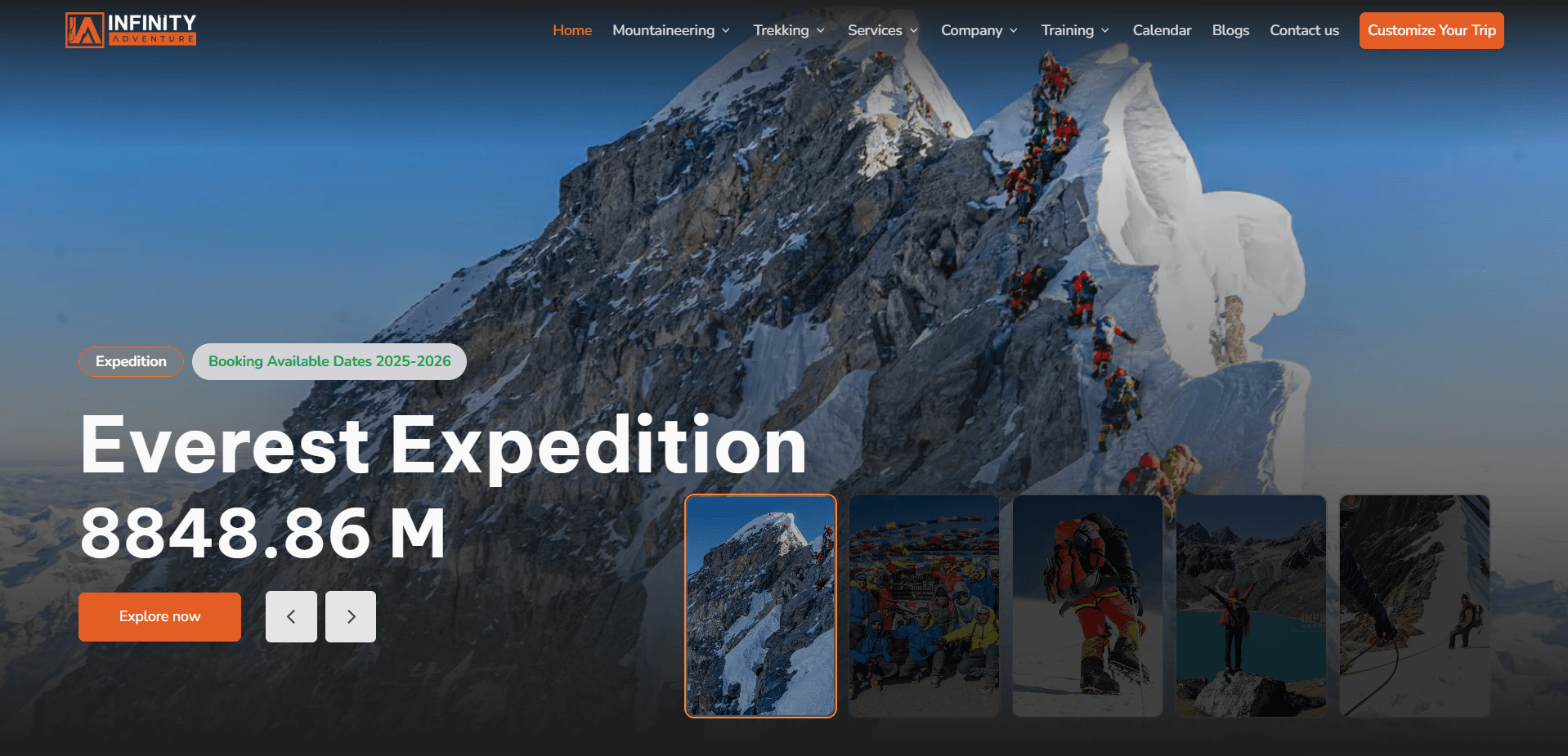Open the Company dropdown
The width and height of the screenshot is (1568, 756).
pos(979,30)
